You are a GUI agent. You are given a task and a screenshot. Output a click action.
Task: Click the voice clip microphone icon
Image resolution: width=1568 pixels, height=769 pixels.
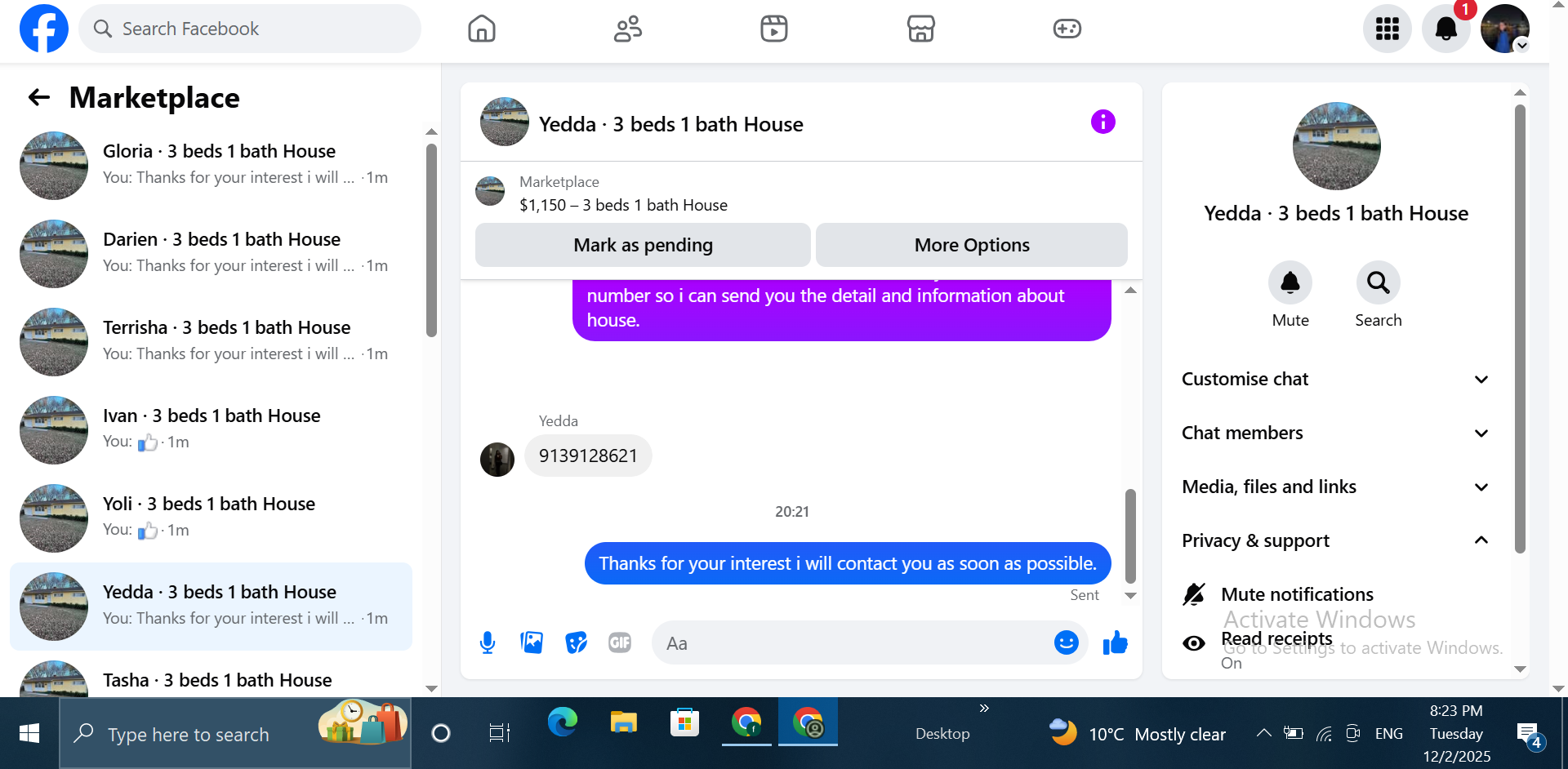(488, 643)
